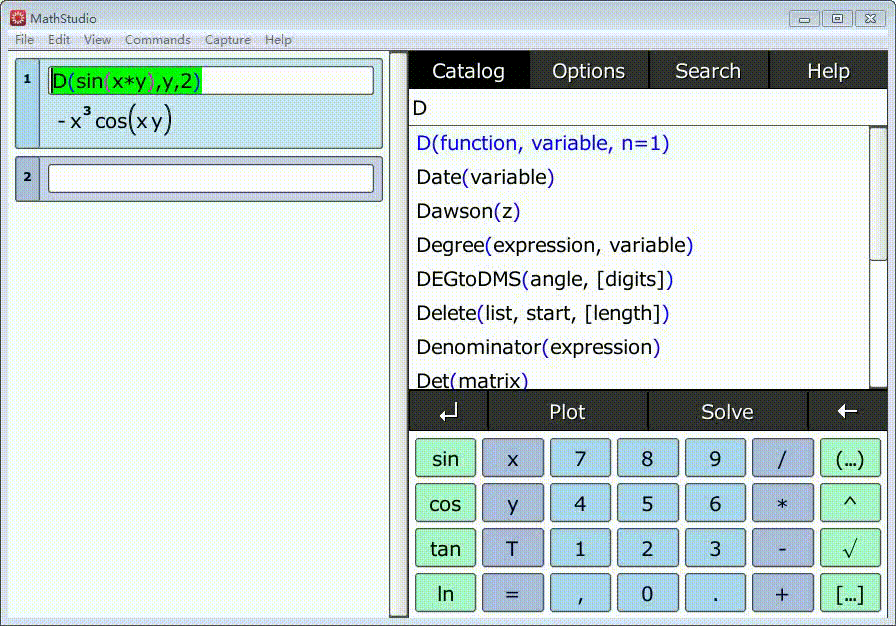The width and height of the screenshot is (896, 626).
Task: Maximize the MathStudio window
Action: click(837, 18)
